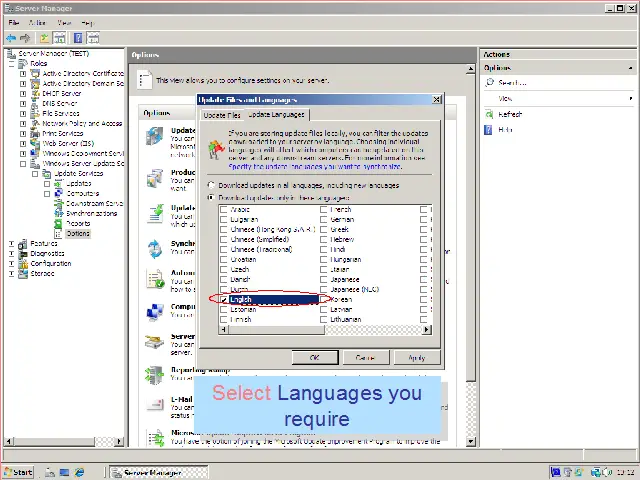Expand the DNS Server role node
Image resolution: width=640 pixels, height=480 pixels.
23,103
